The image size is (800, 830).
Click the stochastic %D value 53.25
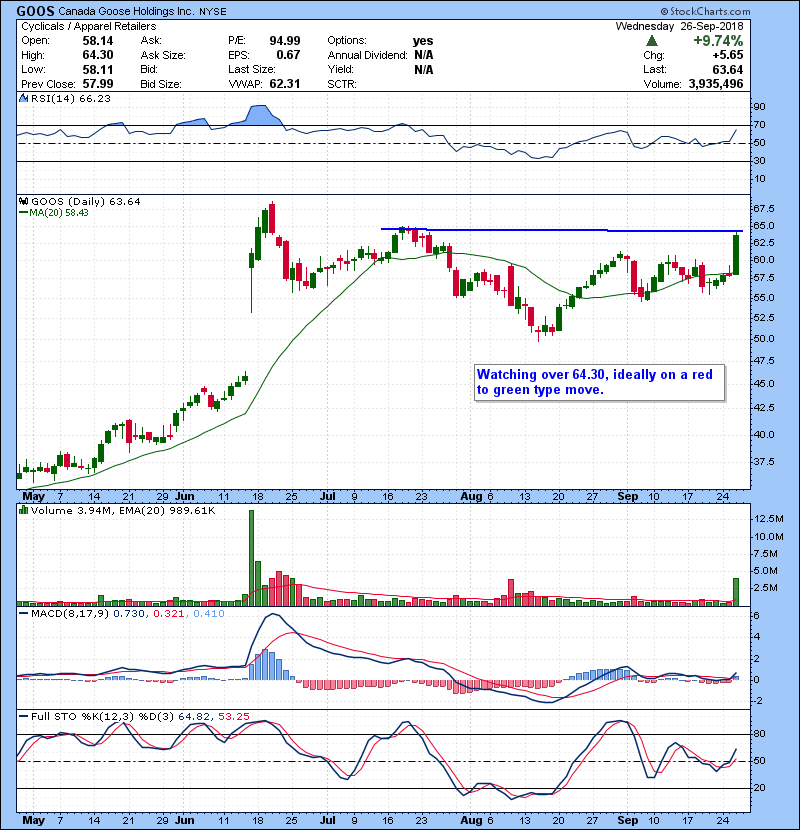point(233,716)
